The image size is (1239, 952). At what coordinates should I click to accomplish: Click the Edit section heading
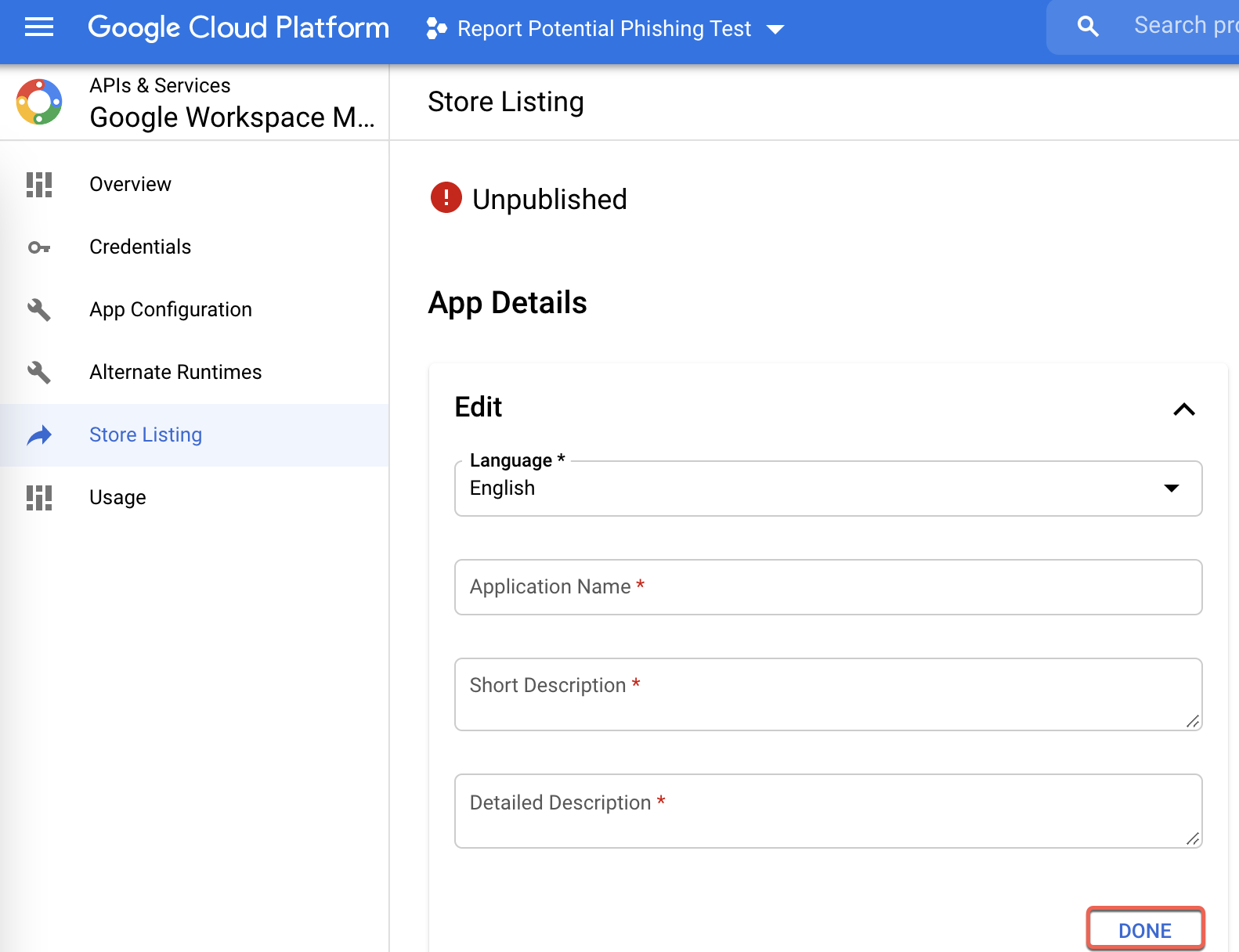point(479,407)
